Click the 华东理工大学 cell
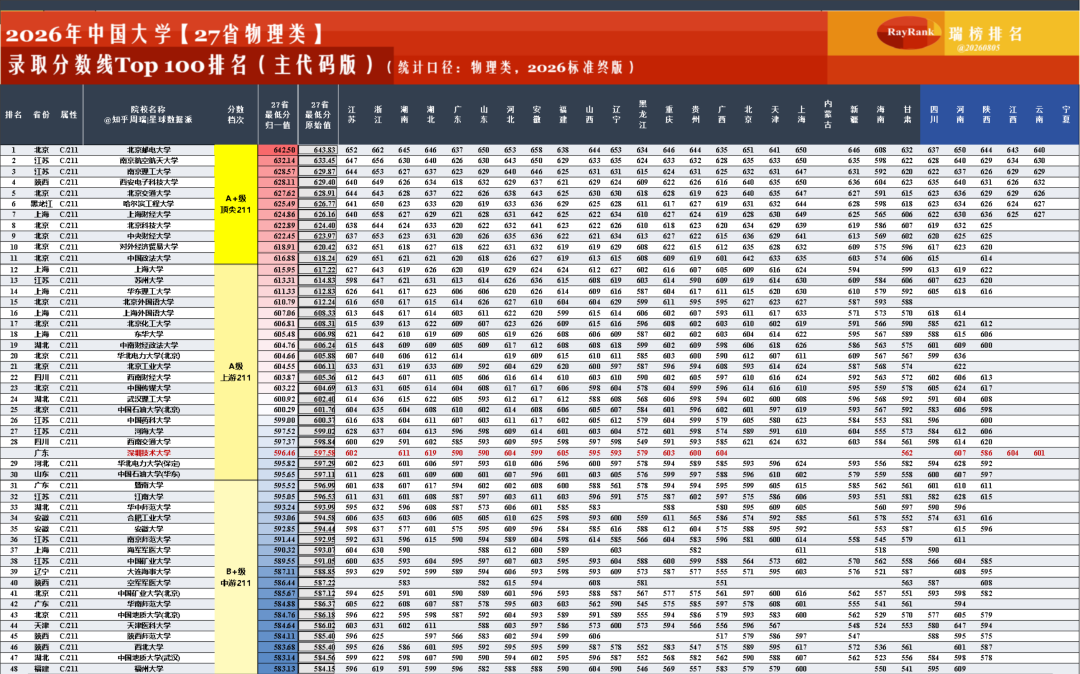Screen dimensions: 1080x674 pos(149,291)
